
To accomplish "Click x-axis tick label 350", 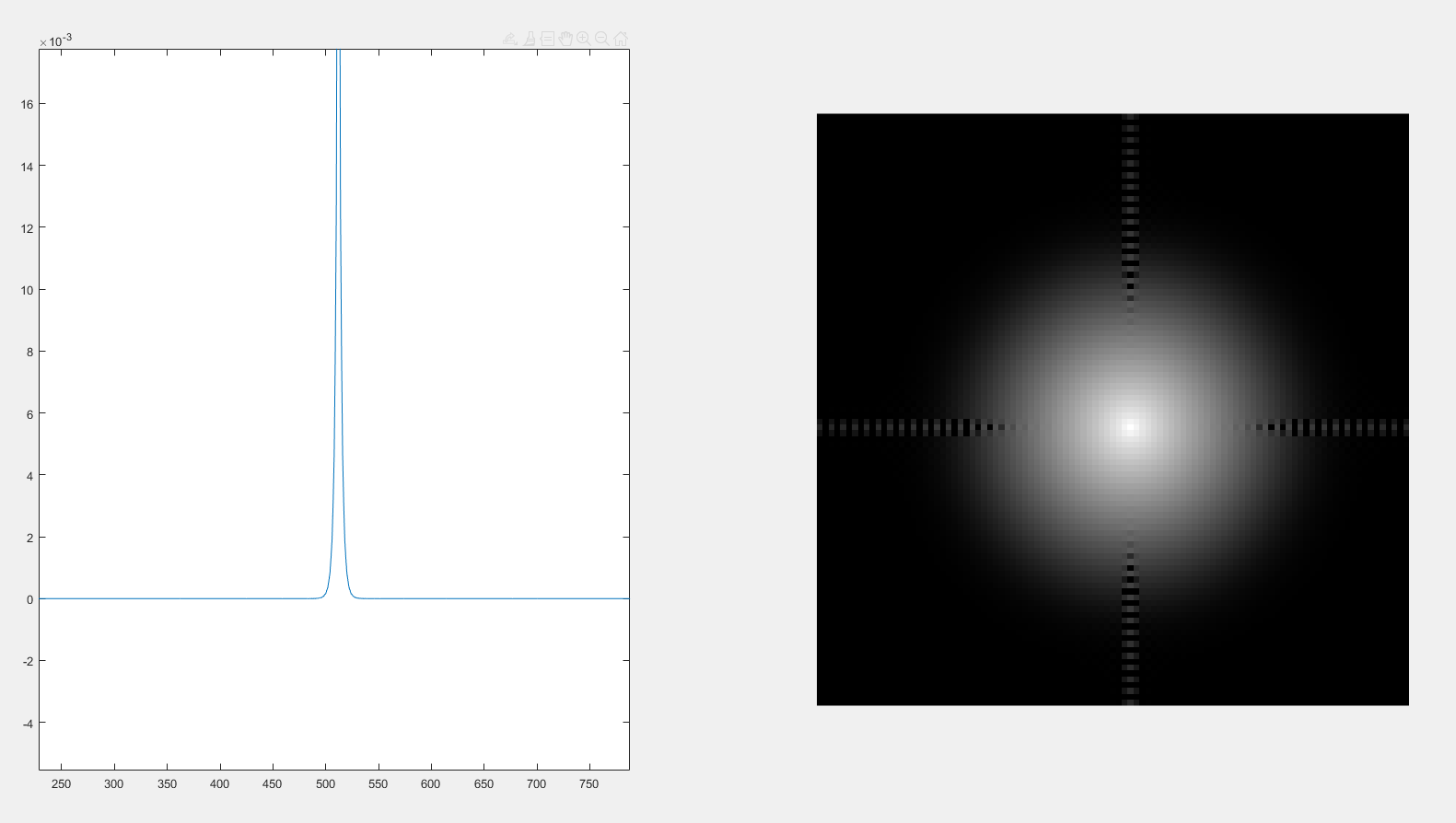I will 167,784.
